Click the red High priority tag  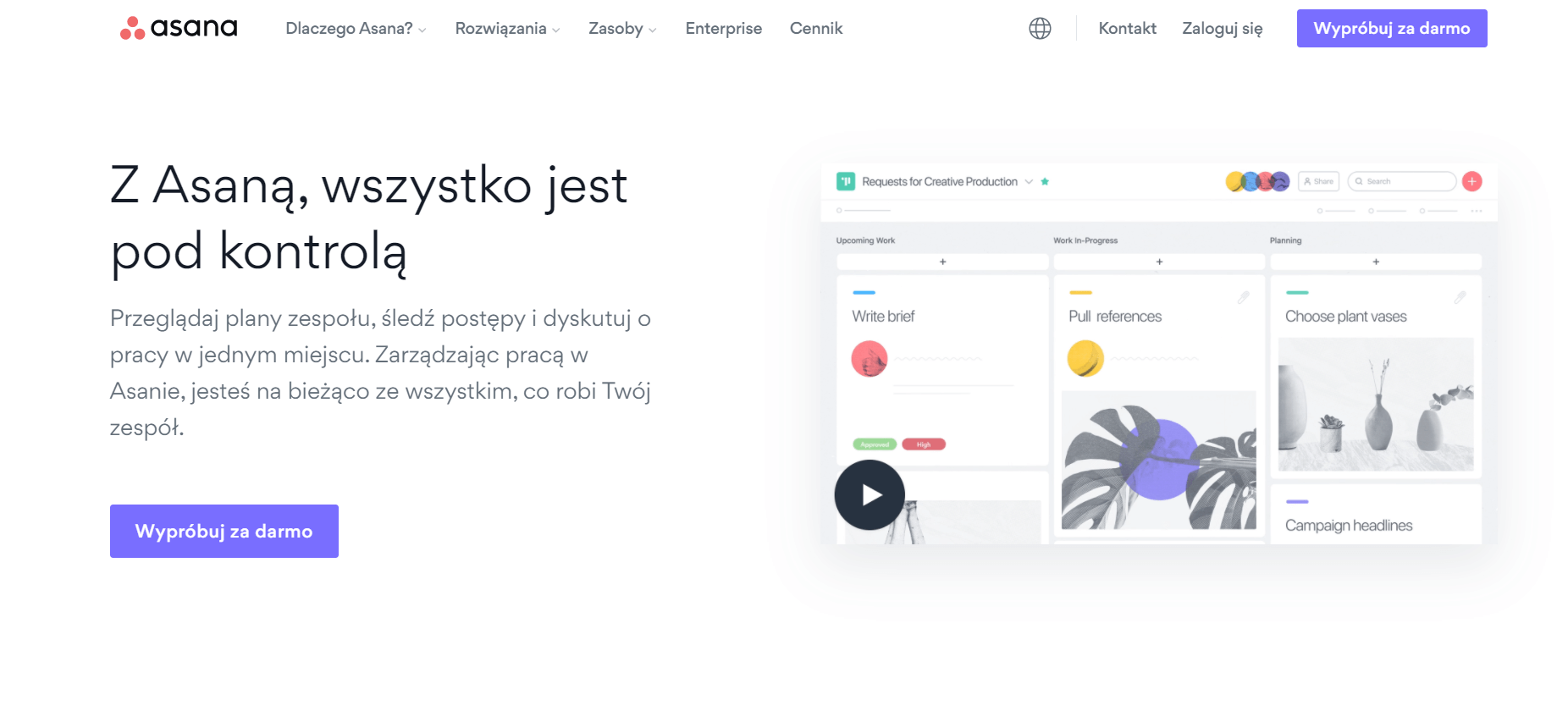(x=924, y=444)
